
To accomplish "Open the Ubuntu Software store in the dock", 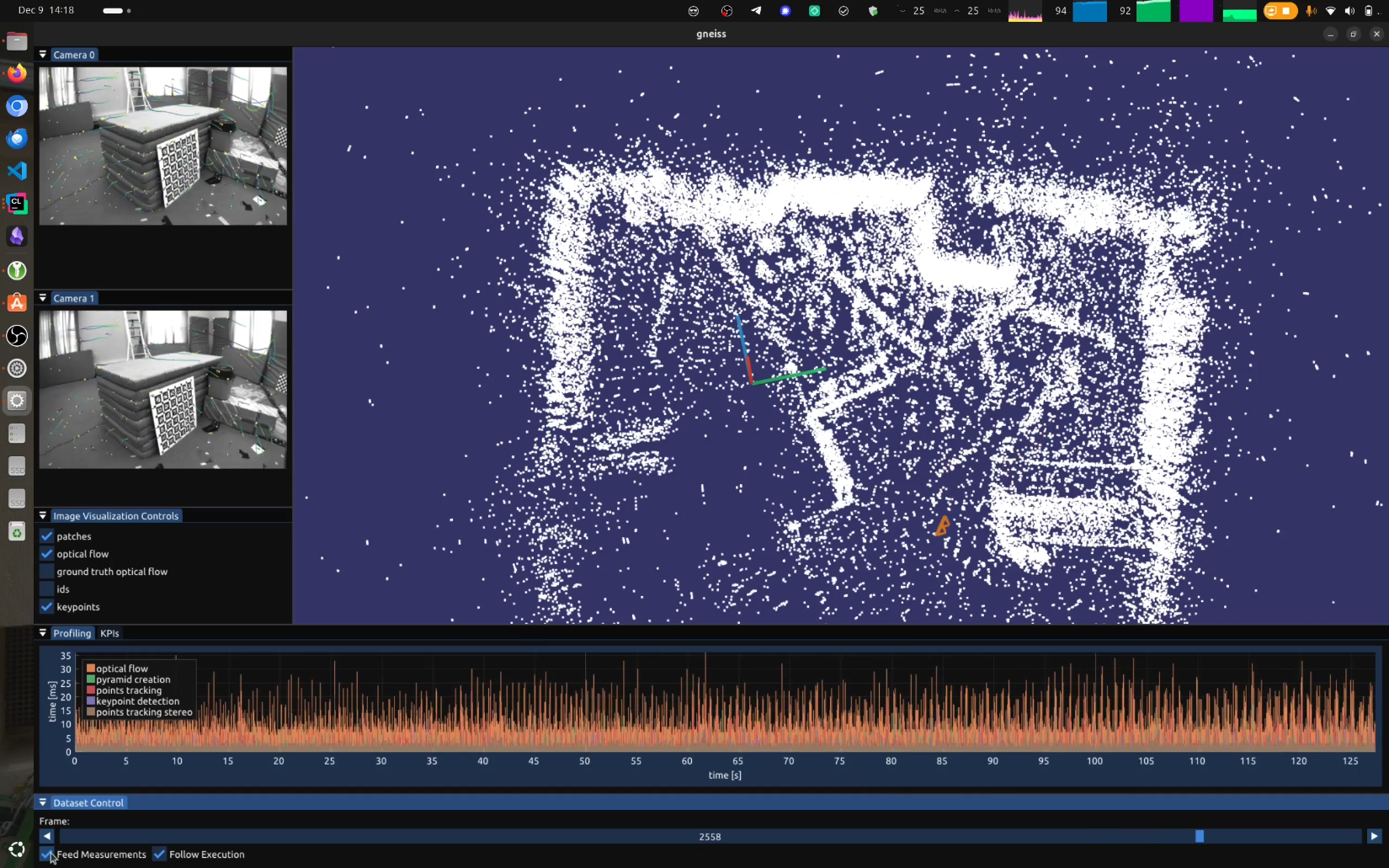I will [x=17, y=302].
